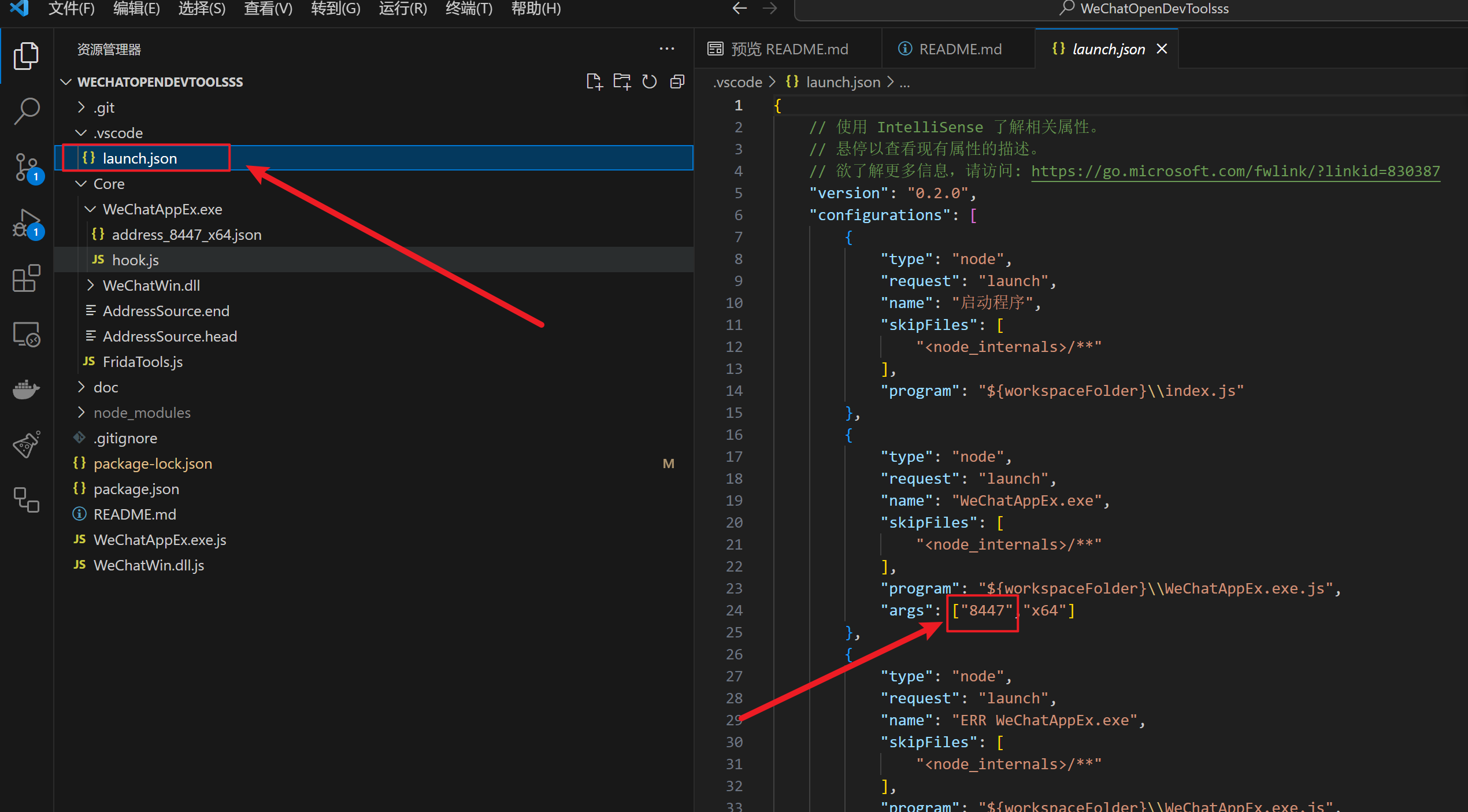This screenshot has height=812, width=1468.
Task: Collapse all folders in explorer
Action: [x=677, y=81]
